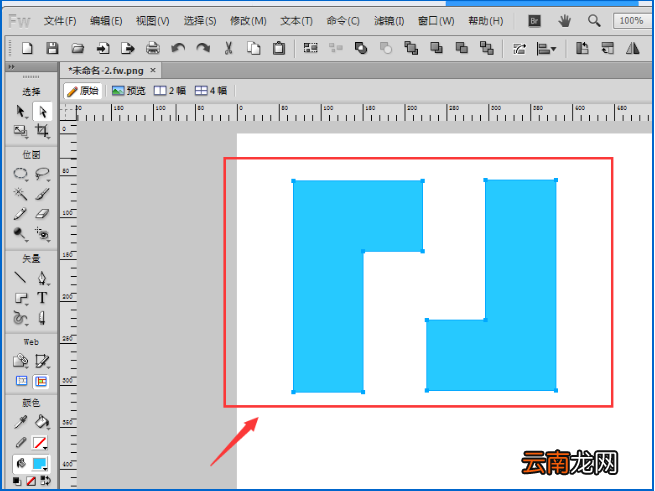Viewport: 655px width, 491px height.
Task: Click the Import icon
Action: pyautogui.click(x=103, y=48)
